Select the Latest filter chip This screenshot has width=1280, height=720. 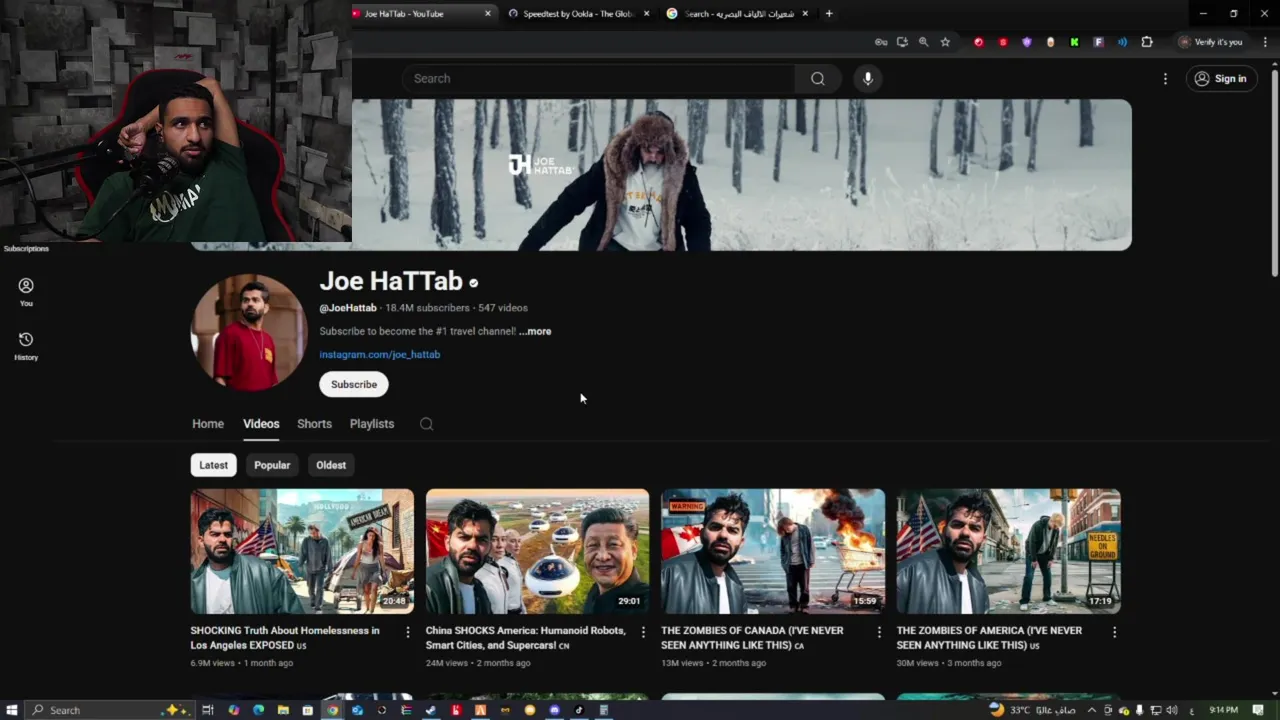[213, 465]
